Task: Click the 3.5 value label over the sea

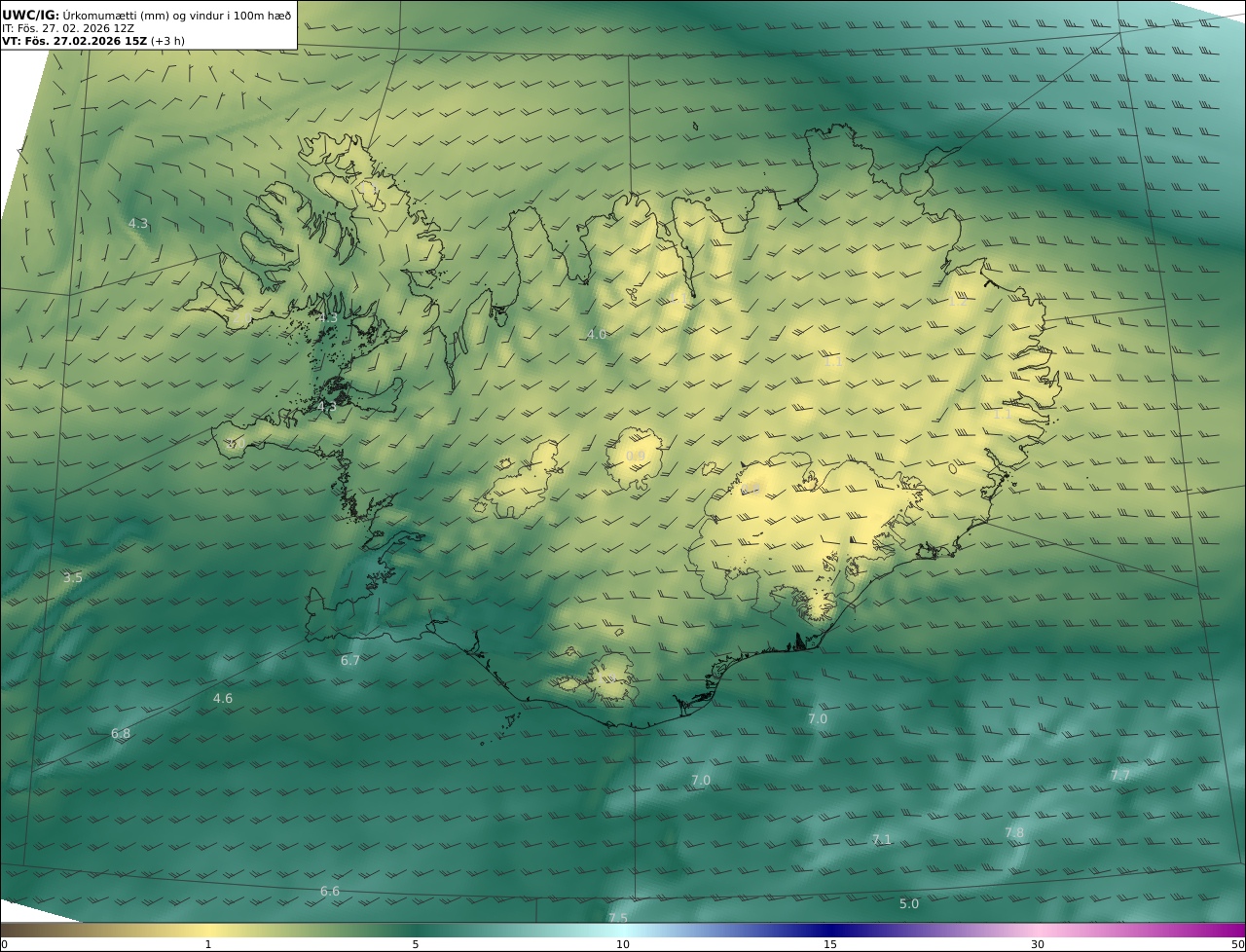Action: pos(73,577)
